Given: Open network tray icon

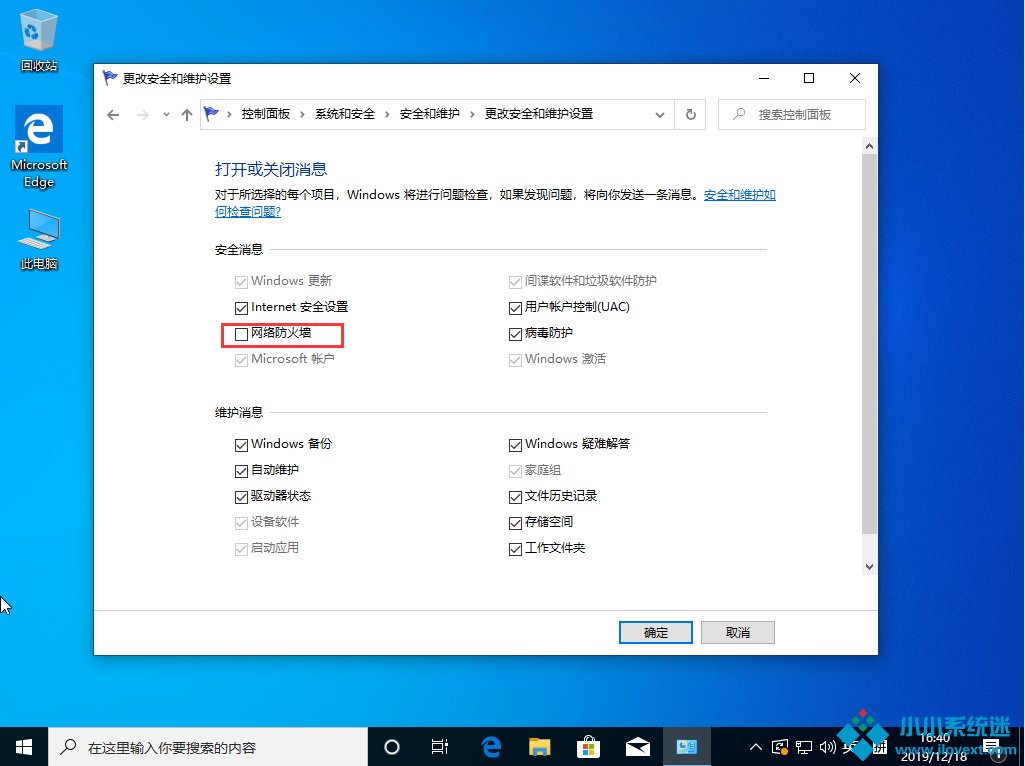Looking at the screenshot, I should (803, 747).
